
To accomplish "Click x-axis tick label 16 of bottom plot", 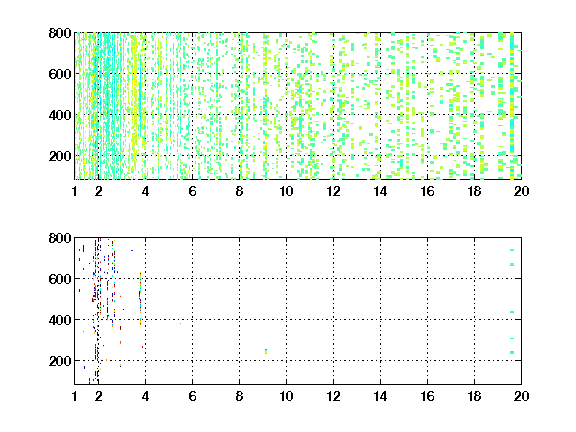I will pos(427,396).
